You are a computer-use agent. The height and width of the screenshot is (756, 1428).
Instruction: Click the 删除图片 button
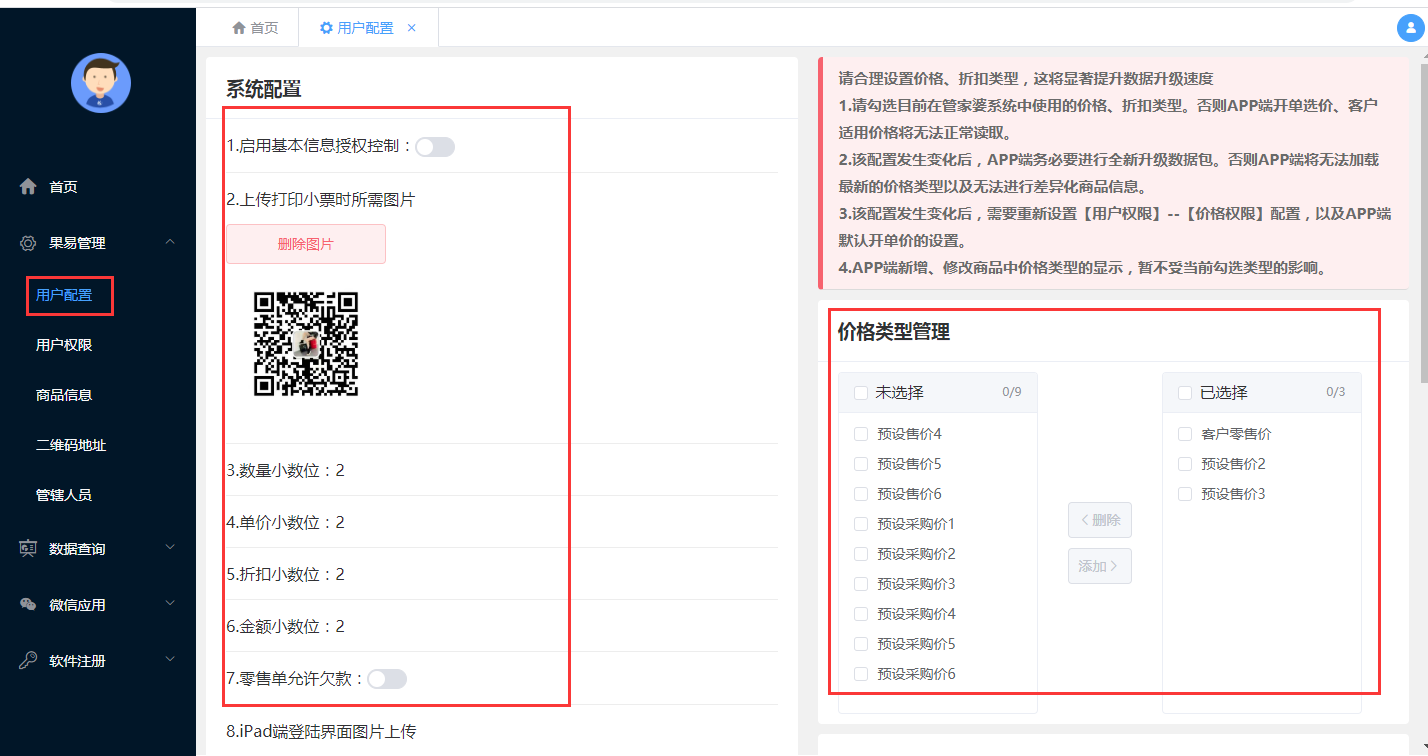point(306,244)
